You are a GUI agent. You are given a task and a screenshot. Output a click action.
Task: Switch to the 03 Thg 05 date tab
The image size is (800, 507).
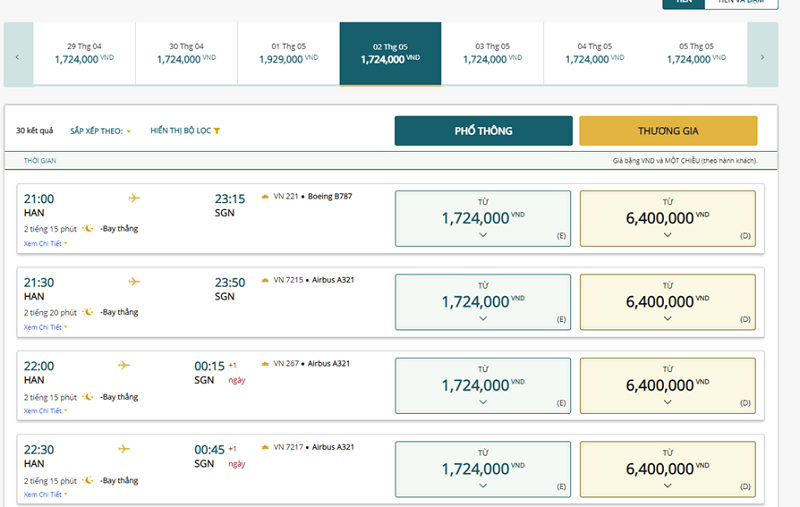pyautogui.click(x=492, y=54)
